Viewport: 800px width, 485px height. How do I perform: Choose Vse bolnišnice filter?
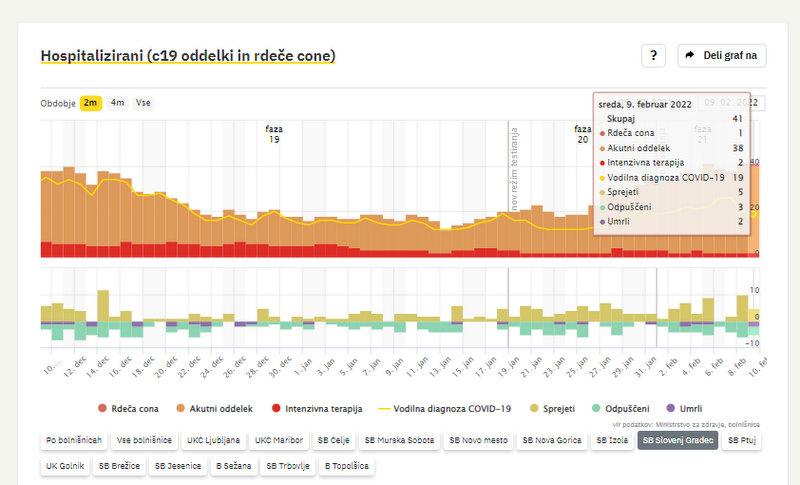click(x=144, y=440)
